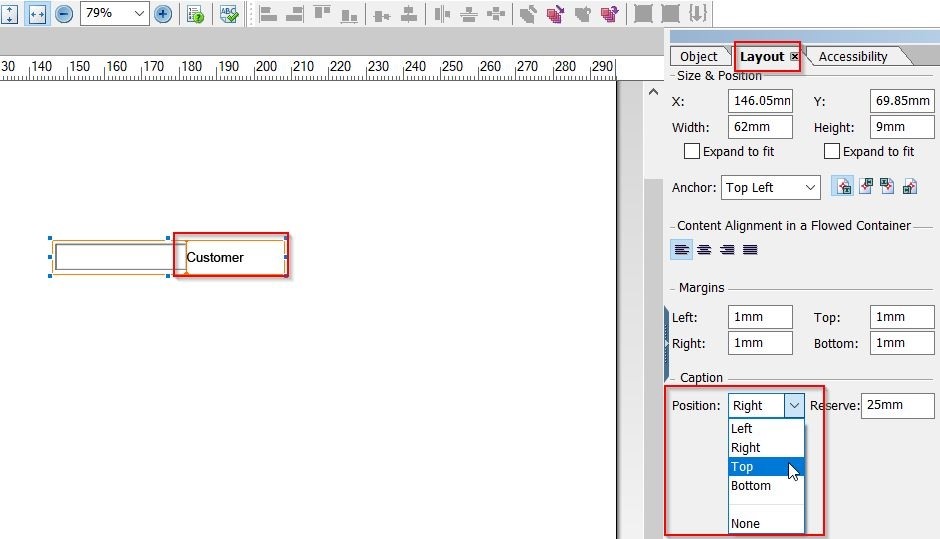Collapse the caption Position dropdown arrow
The image size is (940, 539).
[794, 406]
